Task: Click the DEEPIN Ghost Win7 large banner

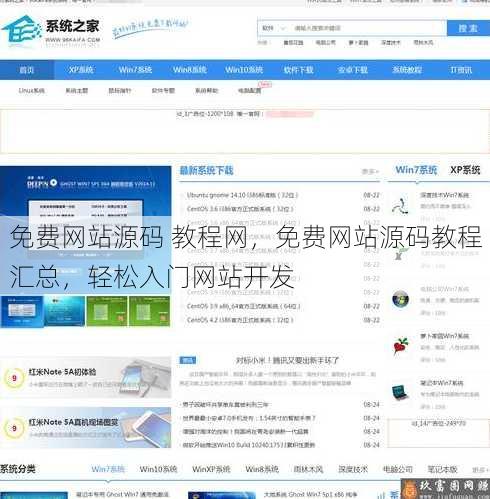Action: (x=86, y=230)
